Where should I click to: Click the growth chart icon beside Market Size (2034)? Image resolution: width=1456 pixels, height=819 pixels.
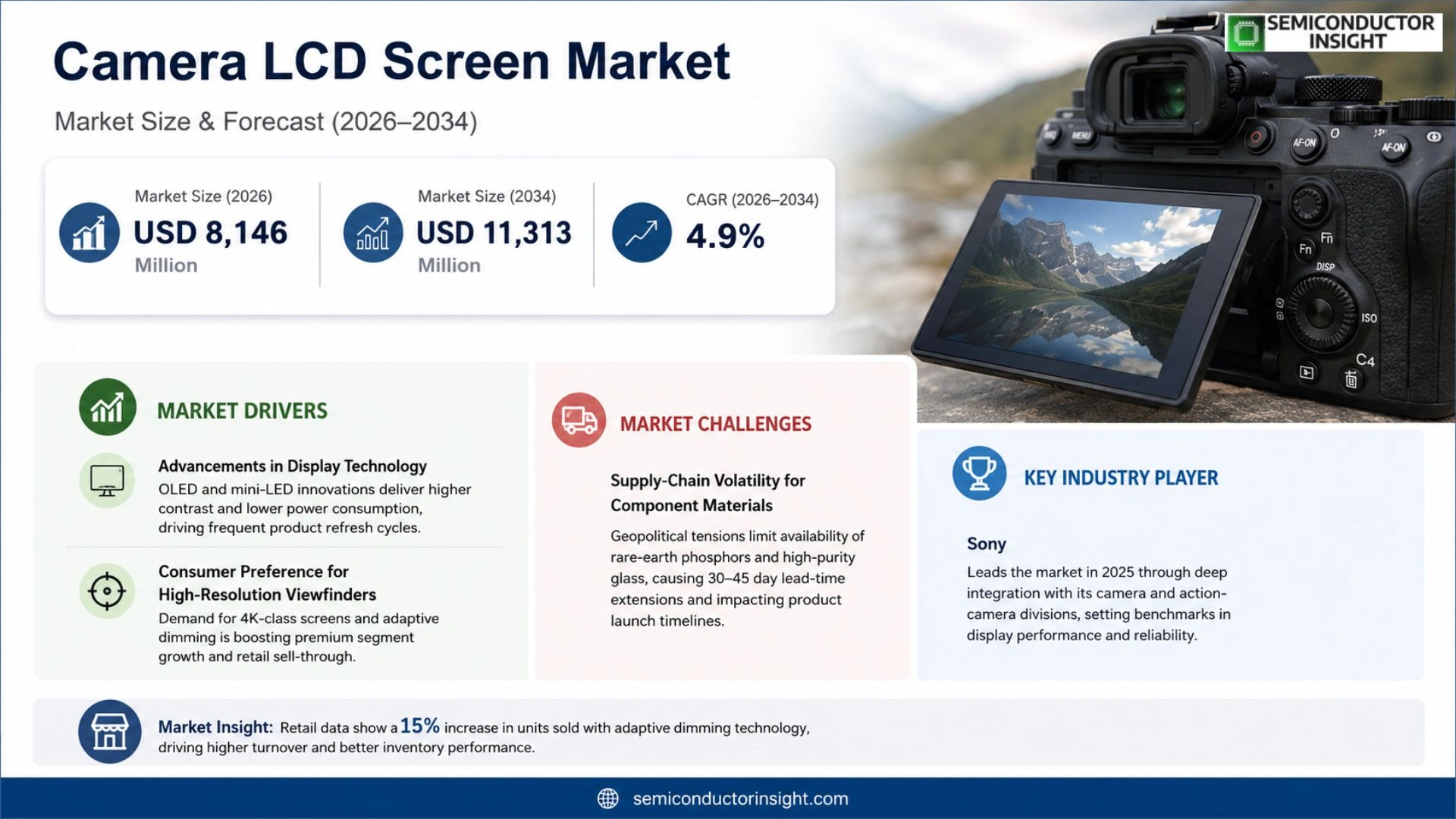point(373,233)
